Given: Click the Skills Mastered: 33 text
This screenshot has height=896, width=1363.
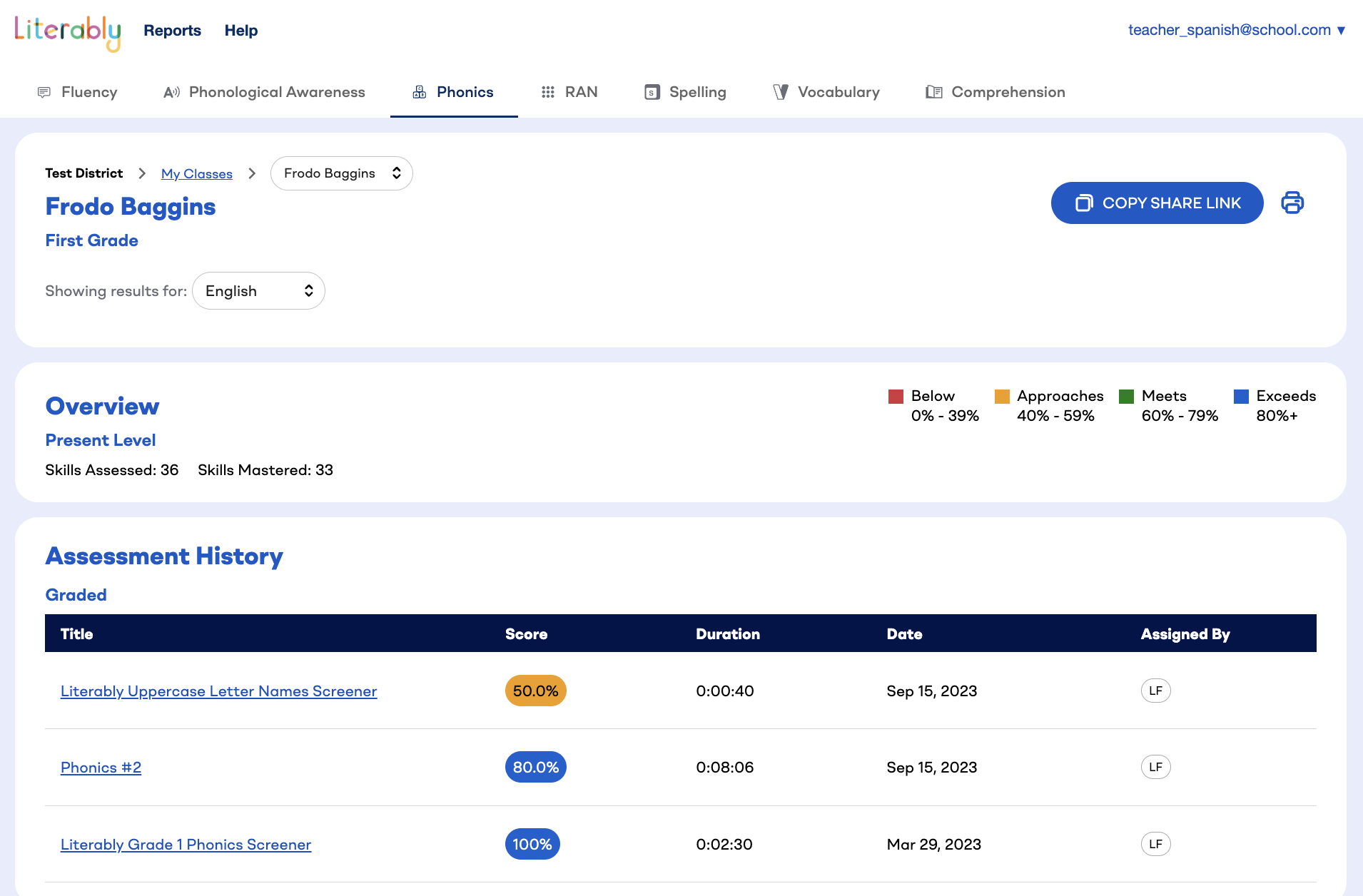Looking at the screenshot, I should coord(265,469).
